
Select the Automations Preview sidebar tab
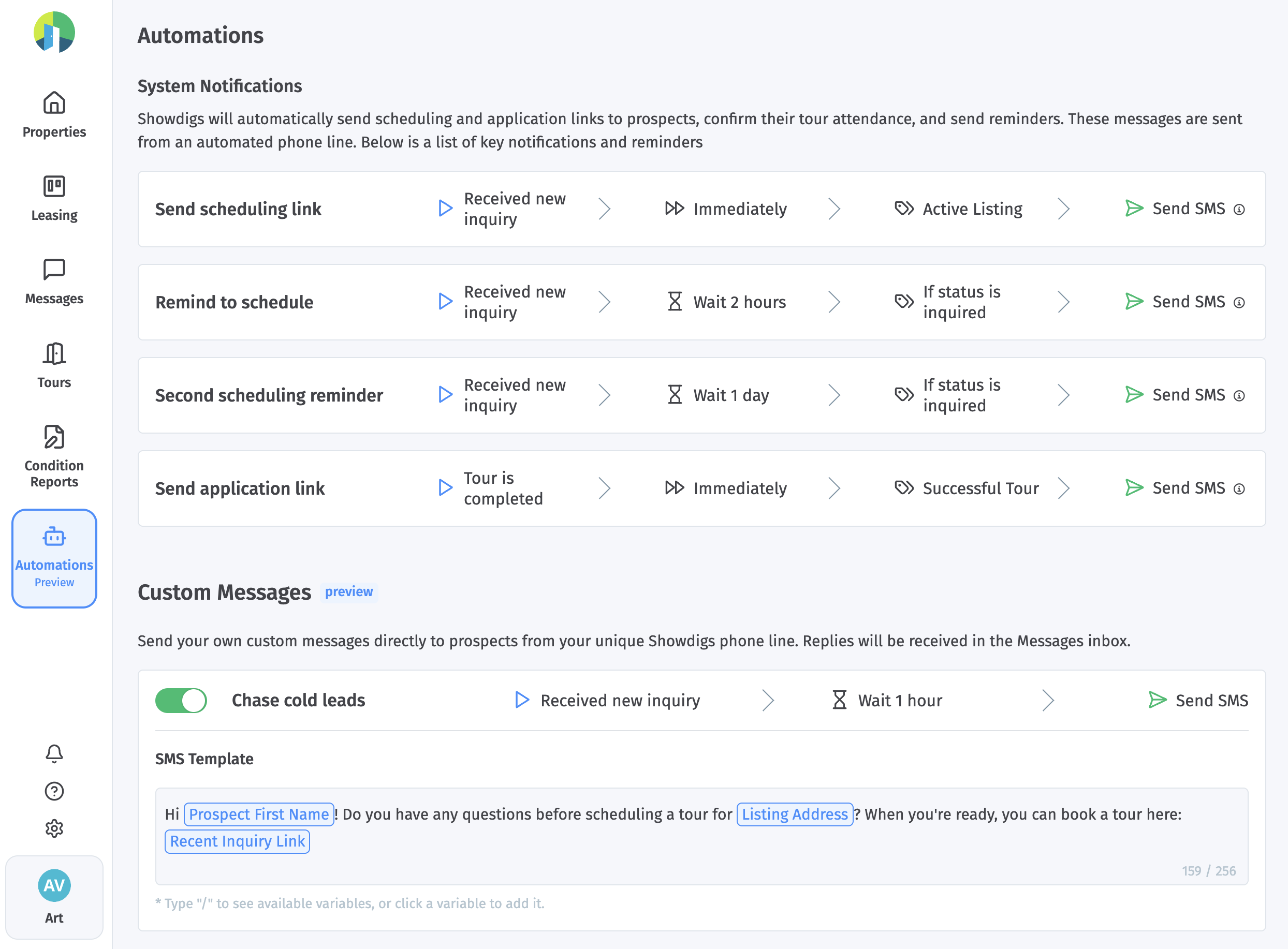pos(54,558)
